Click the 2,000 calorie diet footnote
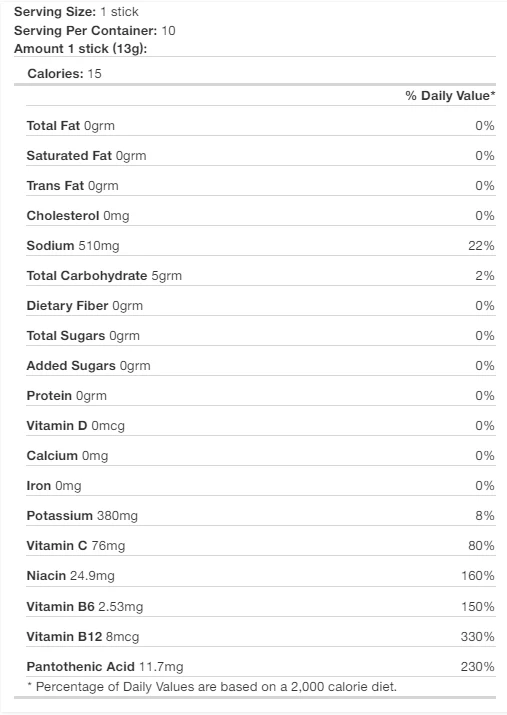 pyautogui.click(x=212, y=687)
